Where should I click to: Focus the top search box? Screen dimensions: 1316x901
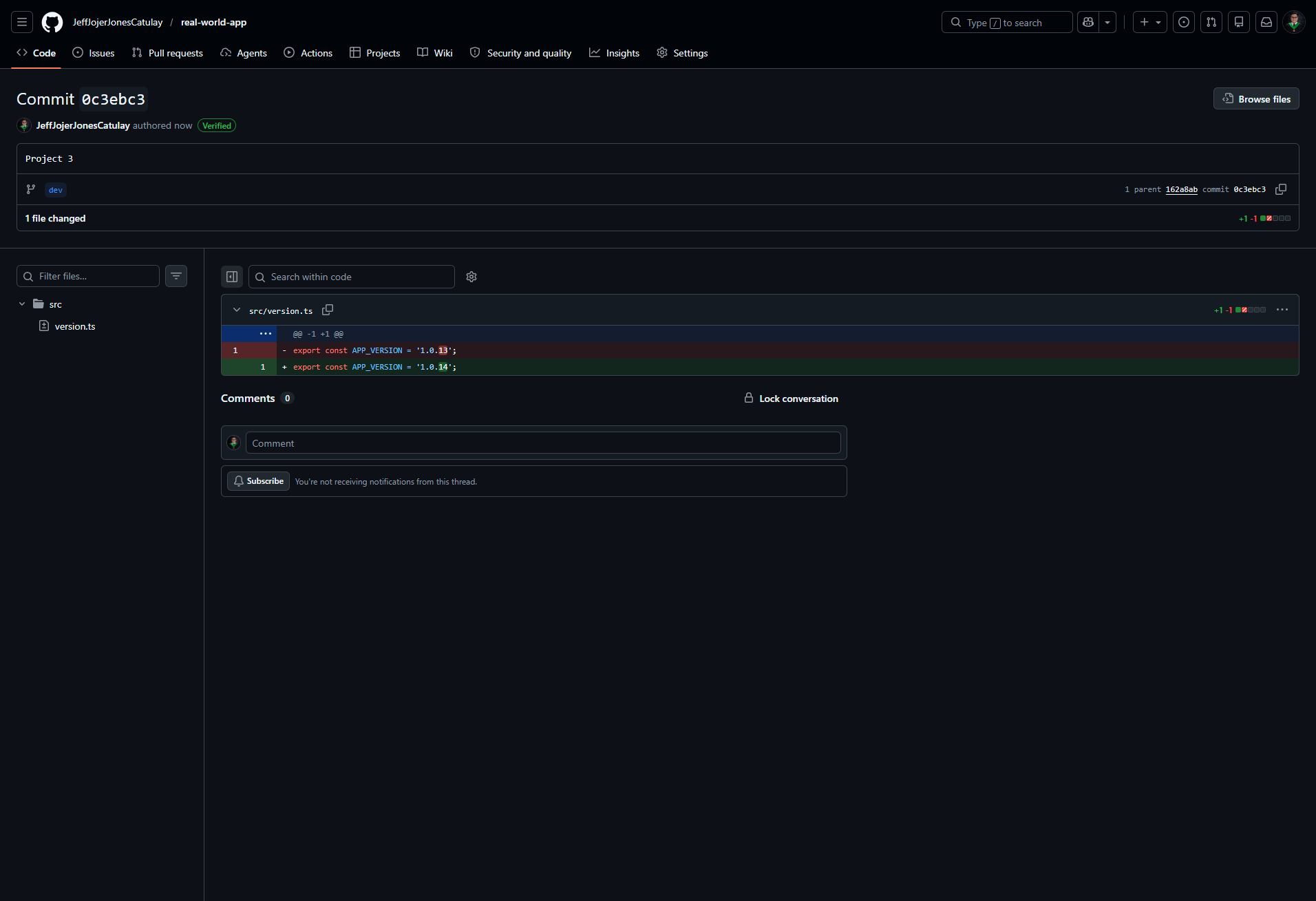[x=1007, y=22]
